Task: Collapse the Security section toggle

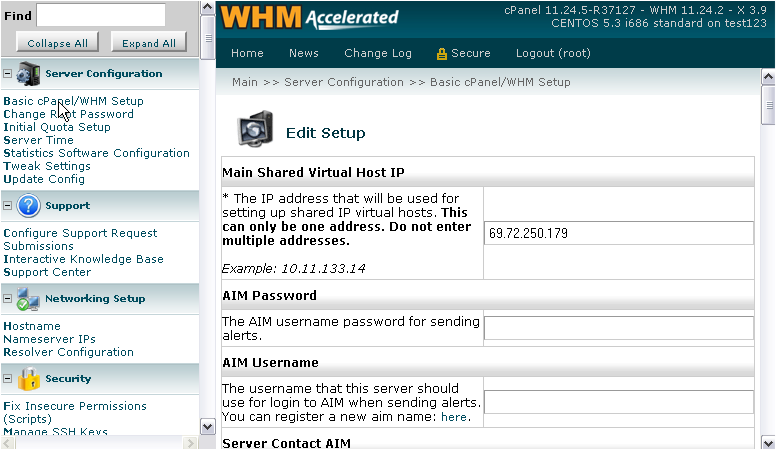Action: pyautogui.click(x=7, y=379)
